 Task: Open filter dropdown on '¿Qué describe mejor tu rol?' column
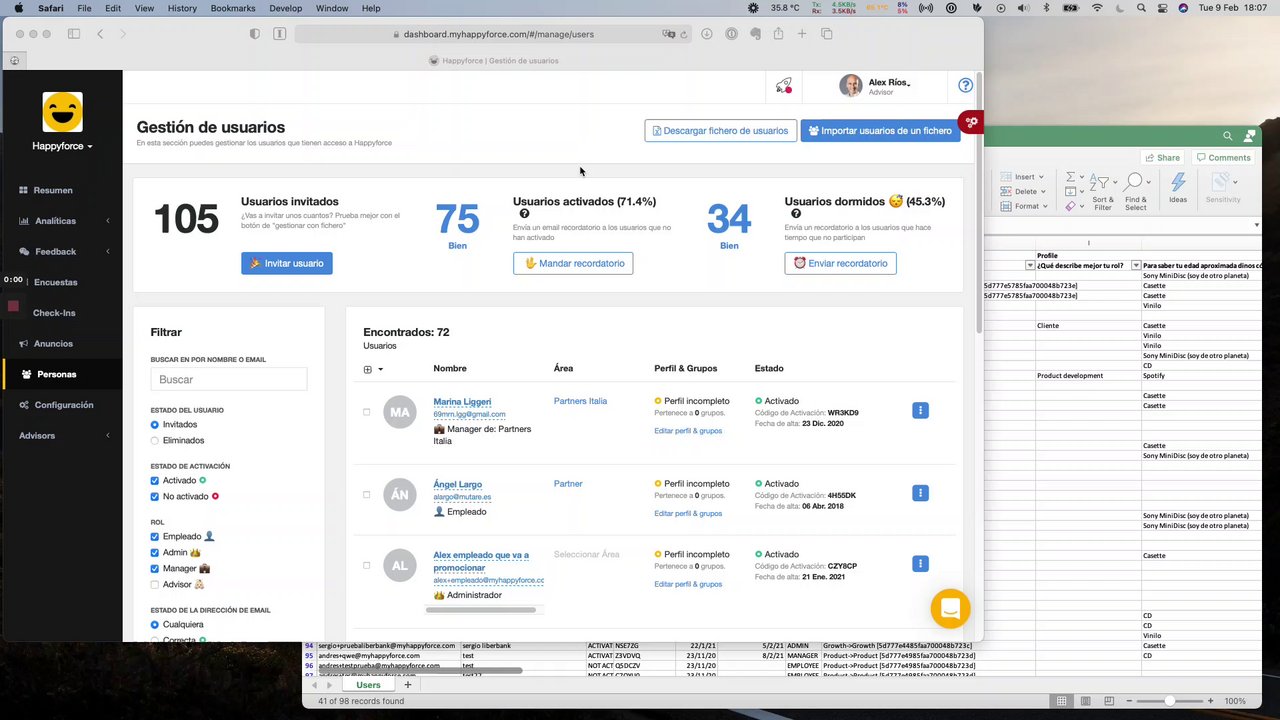click(x=1135, y=266)
